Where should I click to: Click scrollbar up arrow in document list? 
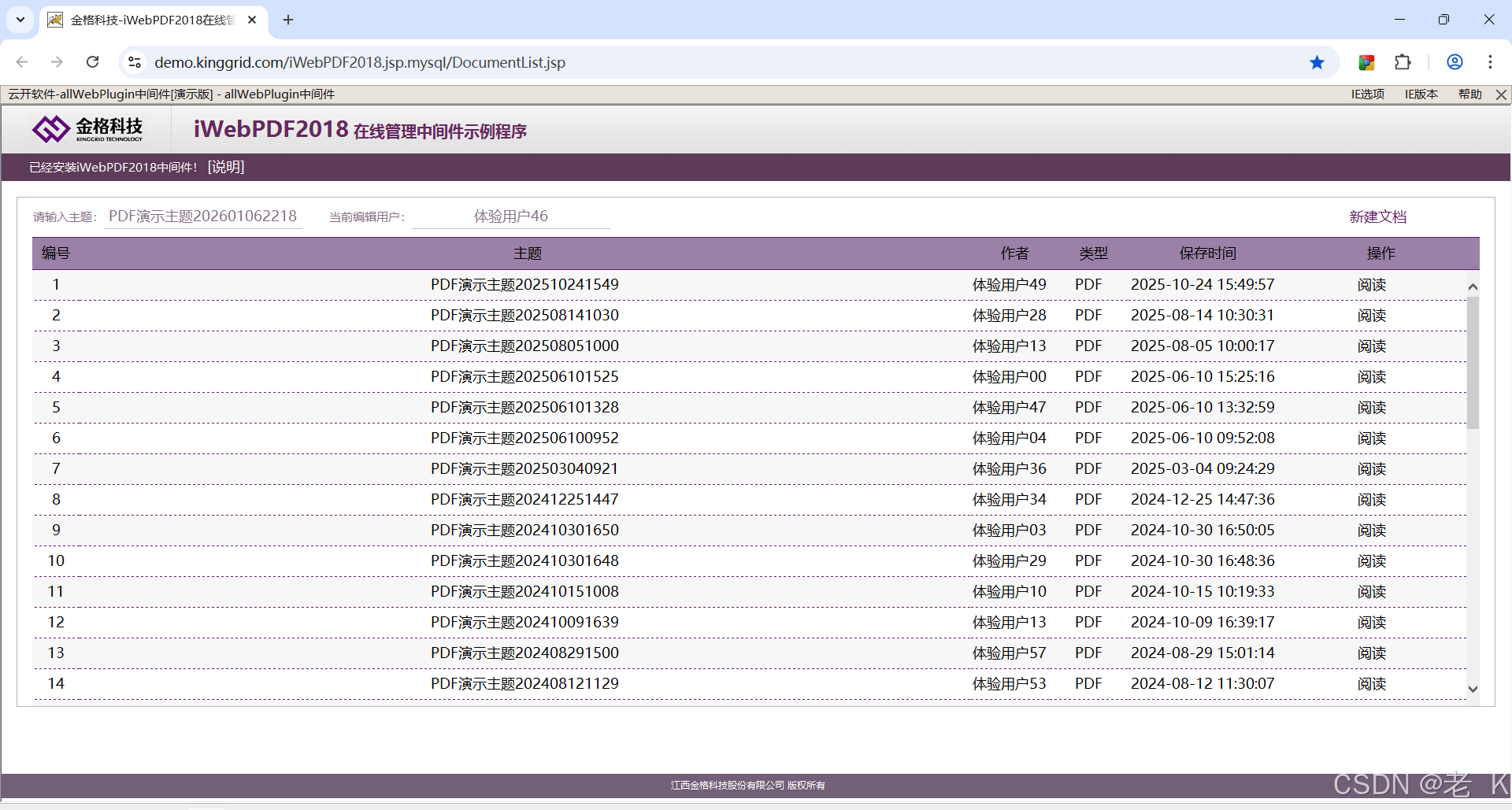1473,287
